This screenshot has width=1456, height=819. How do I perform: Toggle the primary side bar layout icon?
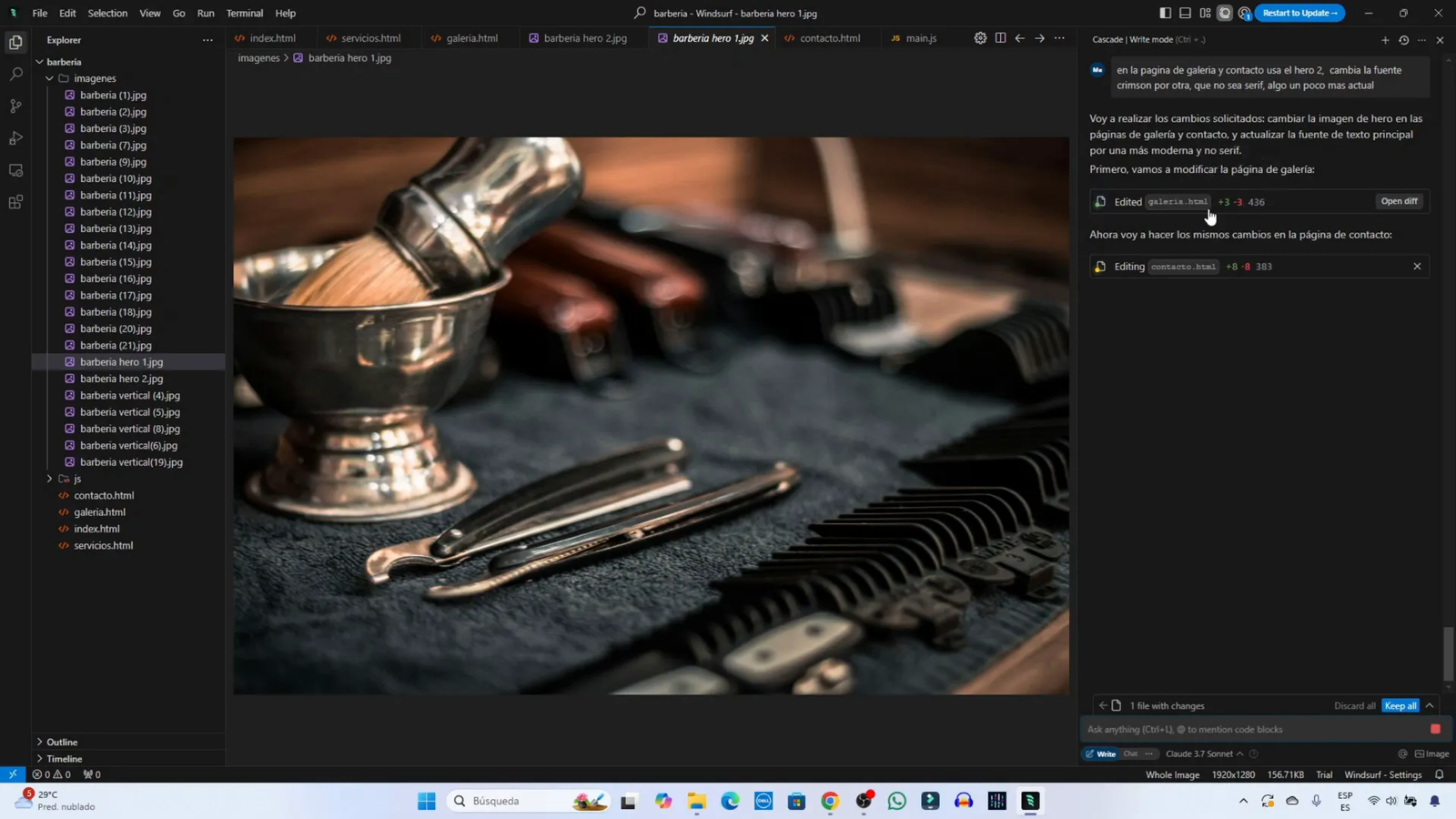pos(1165,13)
